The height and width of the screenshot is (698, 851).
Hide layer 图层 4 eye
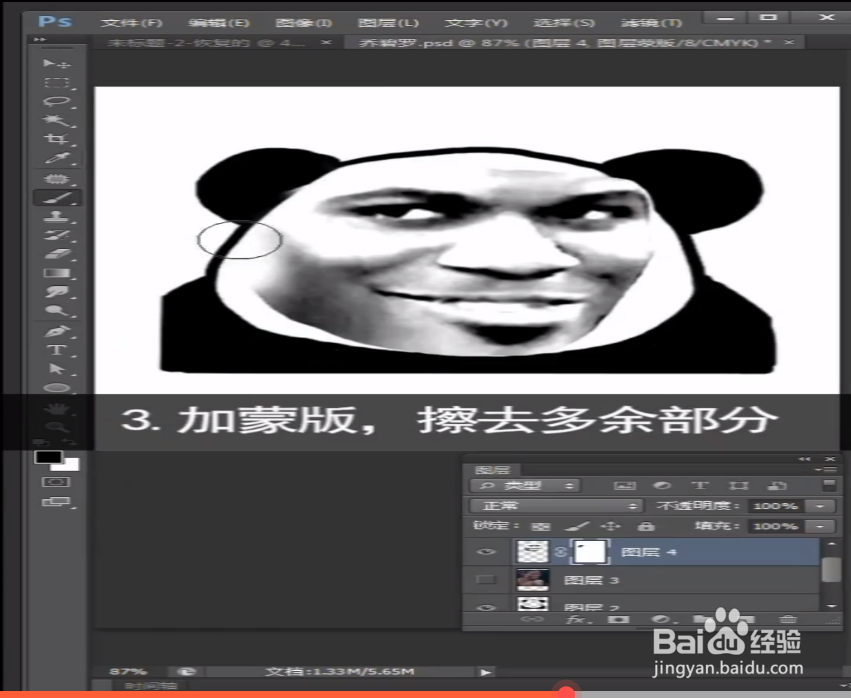click(486, 552)
